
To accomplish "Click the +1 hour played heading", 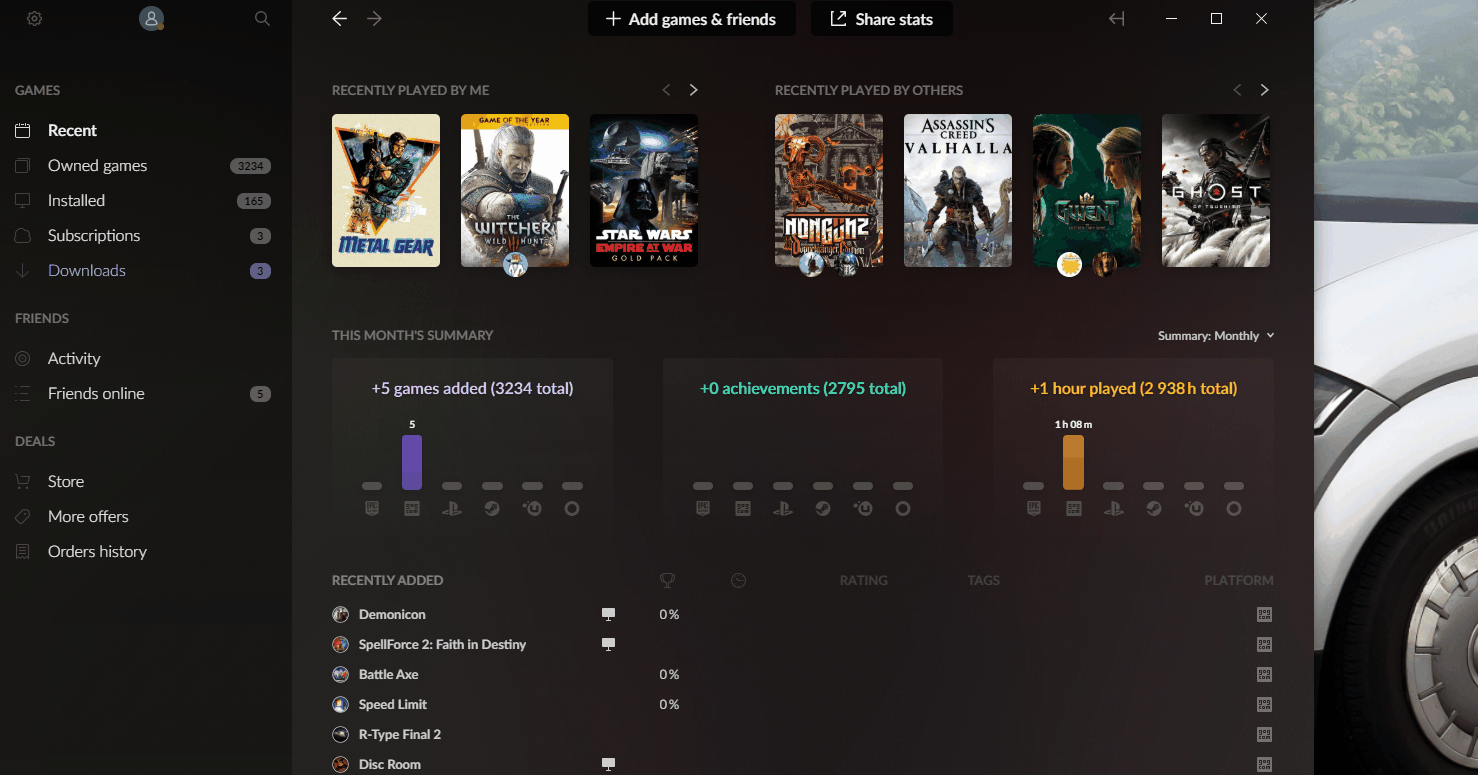I will (x=1133, y=388).
